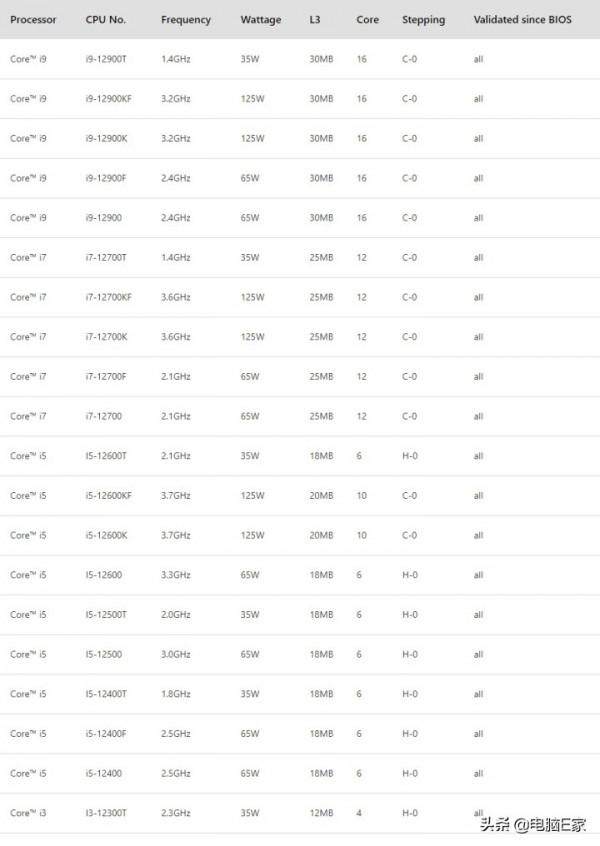Image resolution: width=600 pixels, height=846 pixels.
Task: Select the i3-12300T CPU entry
Action: [x=106, y=812]
